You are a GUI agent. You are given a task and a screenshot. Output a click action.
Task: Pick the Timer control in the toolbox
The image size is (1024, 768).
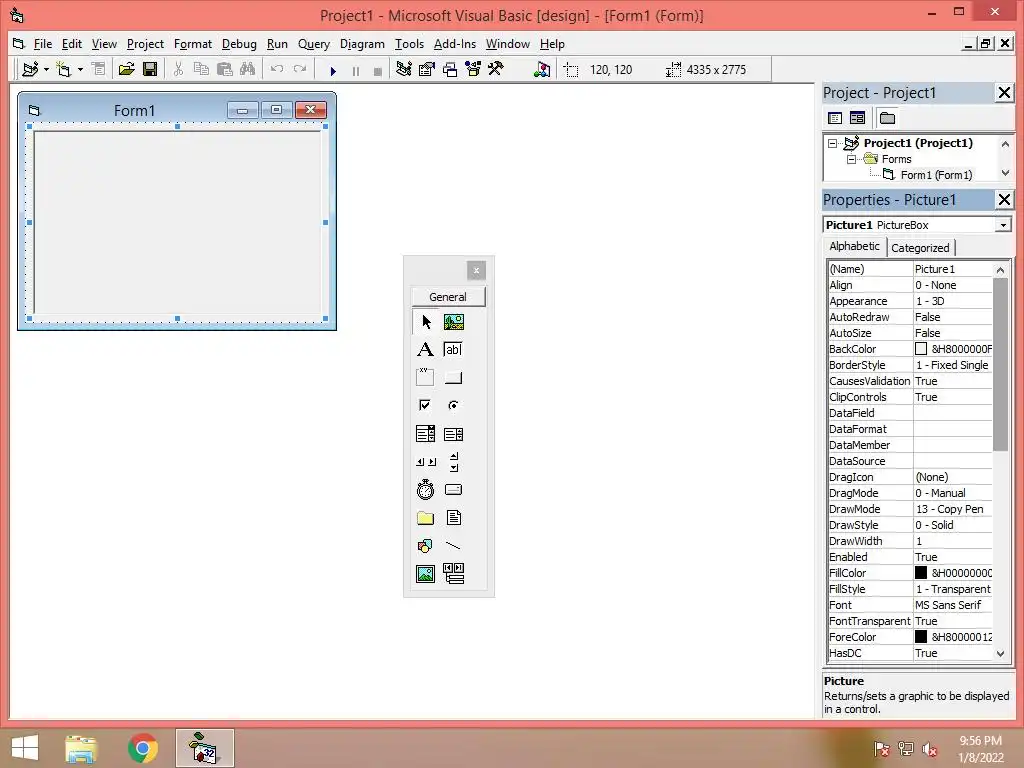coord(426,490)
